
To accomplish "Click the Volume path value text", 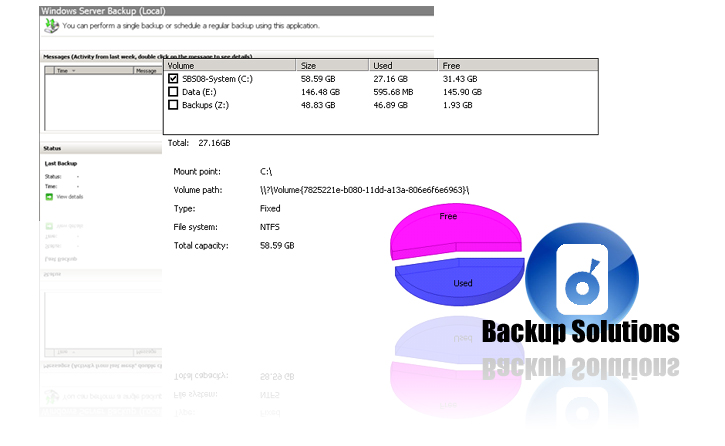I will [x=364, y=189].
